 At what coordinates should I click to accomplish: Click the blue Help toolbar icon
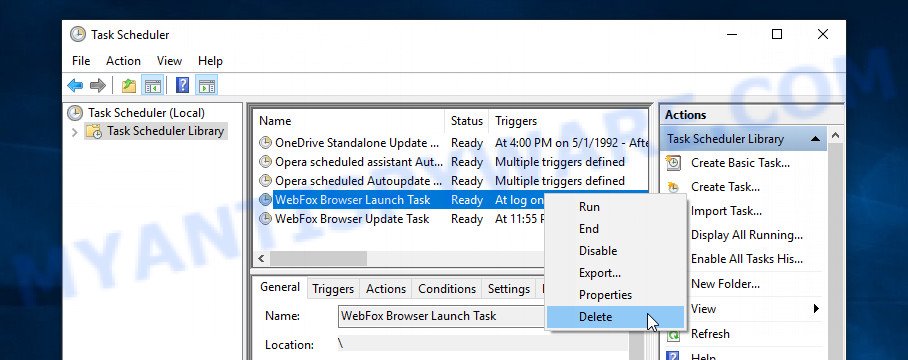(182, 86)
